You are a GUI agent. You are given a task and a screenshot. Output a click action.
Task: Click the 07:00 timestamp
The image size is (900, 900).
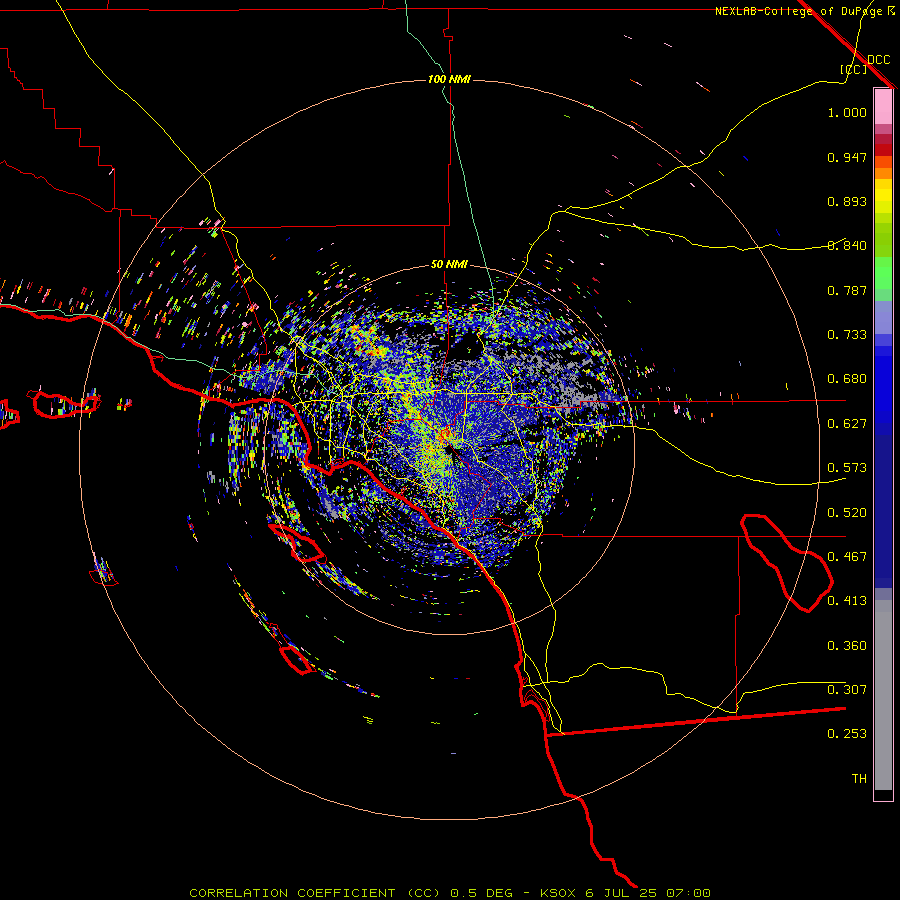(688, 893)
